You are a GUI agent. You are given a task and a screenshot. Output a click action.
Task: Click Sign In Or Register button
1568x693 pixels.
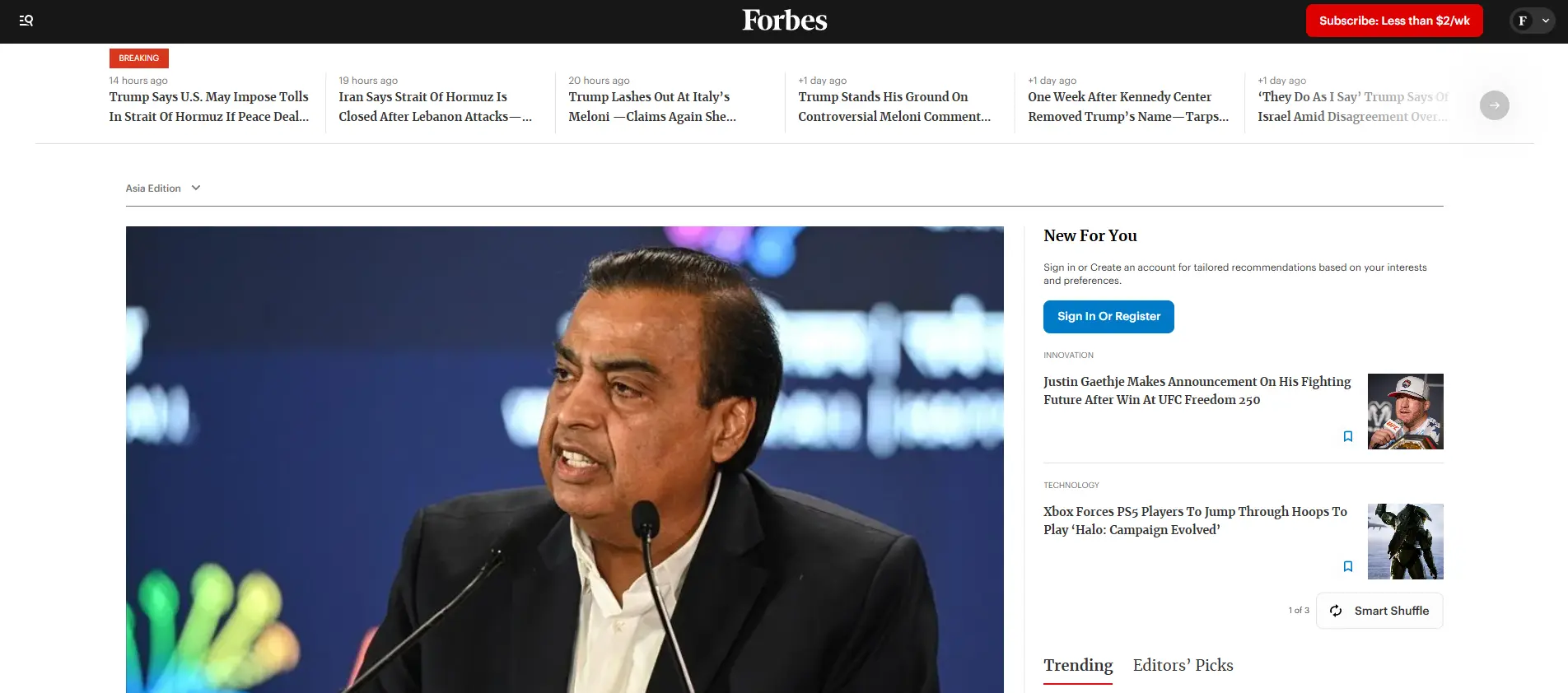pos(1108,317)
